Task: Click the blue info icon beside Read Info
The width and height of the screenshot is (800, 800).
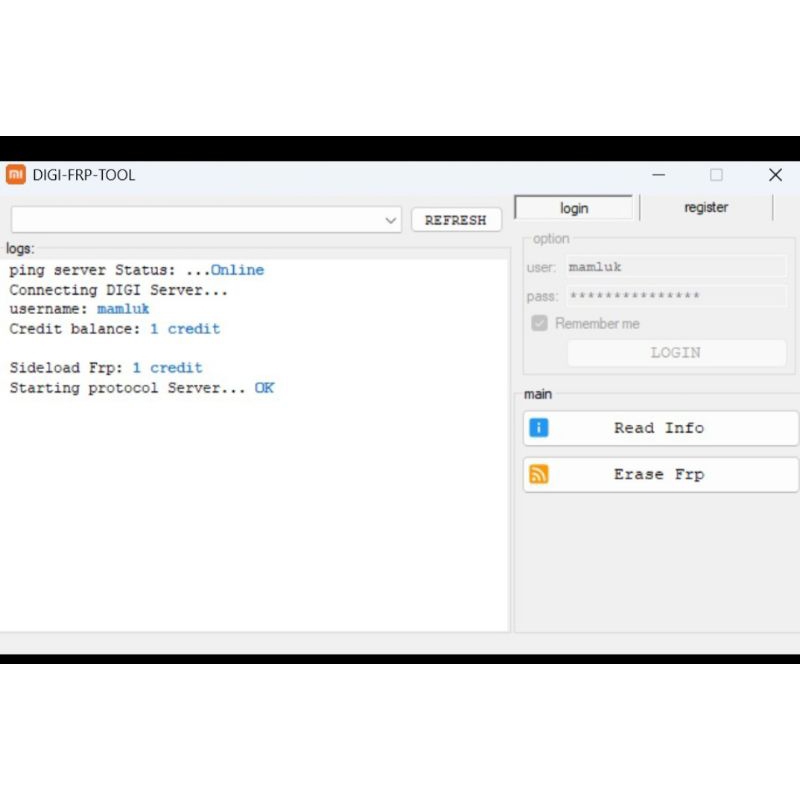Action: pos(539,428)
